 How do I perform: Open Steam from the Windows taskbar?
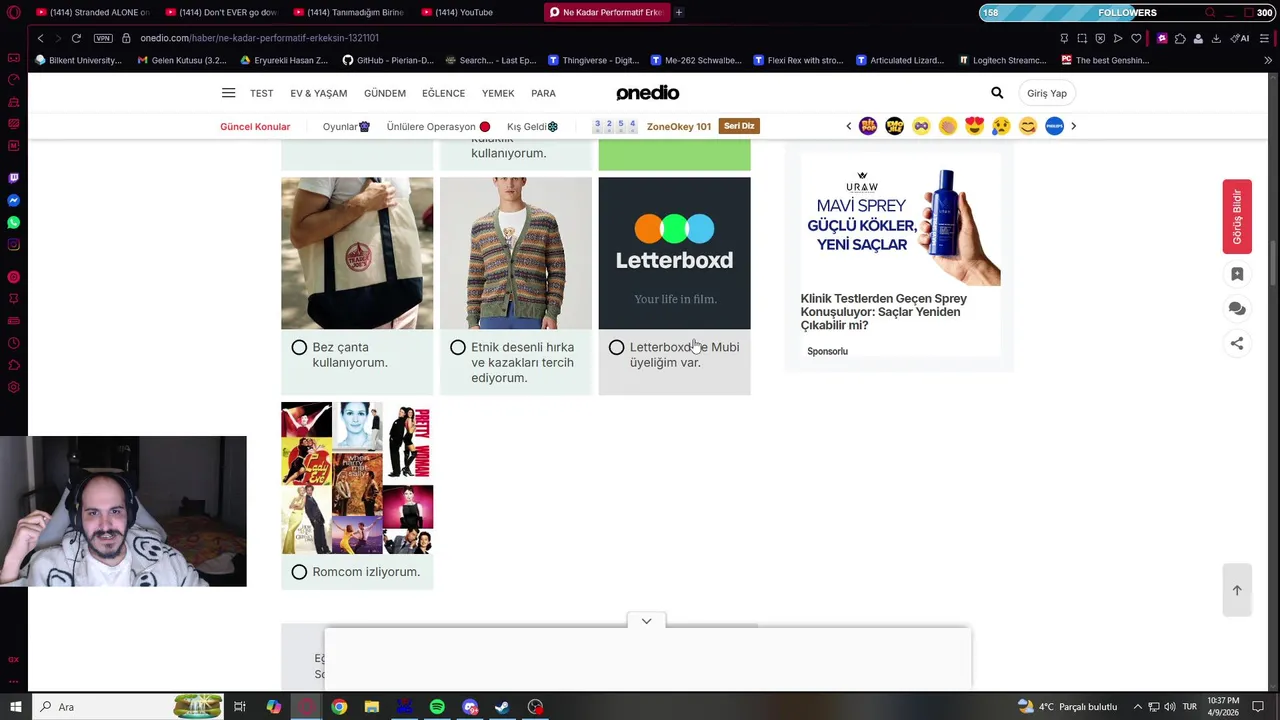pos(502,707)
